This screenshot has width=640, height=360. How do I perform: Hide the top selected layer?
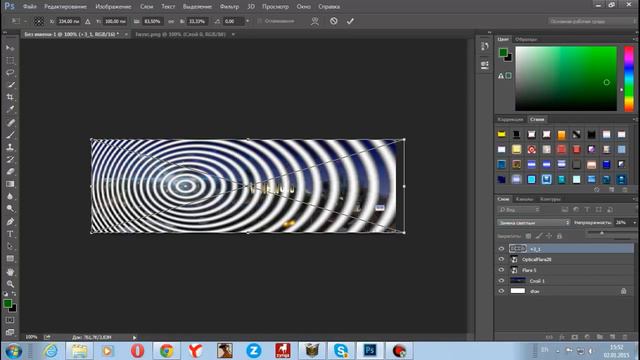pos(501,249)
